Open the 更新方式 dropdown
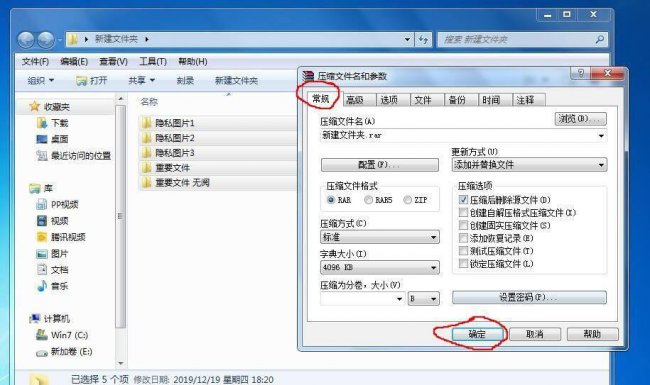The height and width of the screenshot is (385, 650). click(x=529, y=165)
